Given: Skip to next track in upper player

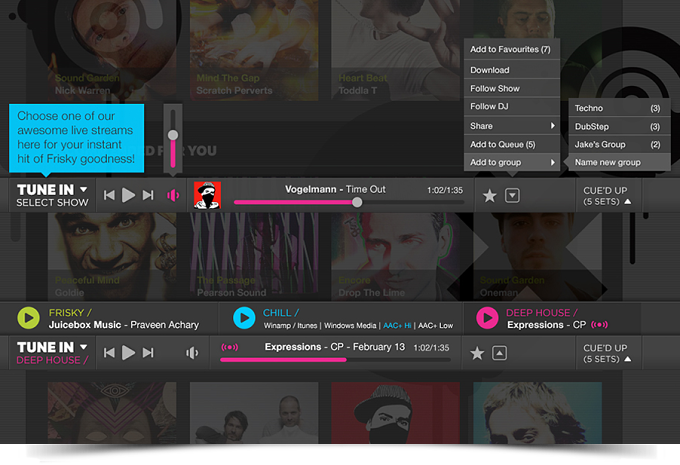Looking at the screenshot, I should coord(148,195).
